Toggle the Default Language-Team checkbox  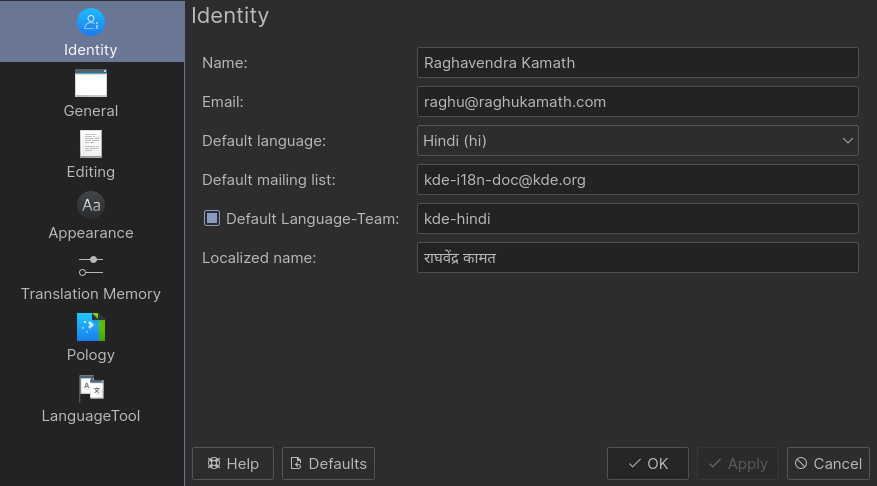[212, 218]
